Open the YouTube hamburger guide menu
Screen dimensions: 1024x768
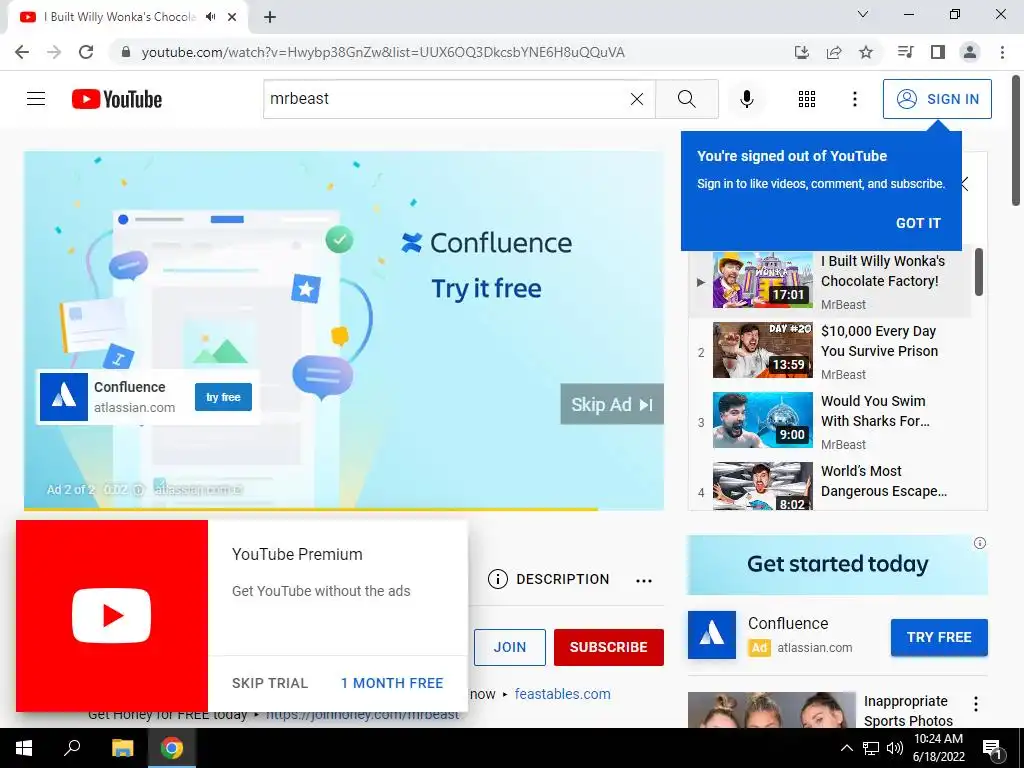(x=36, y=99)
